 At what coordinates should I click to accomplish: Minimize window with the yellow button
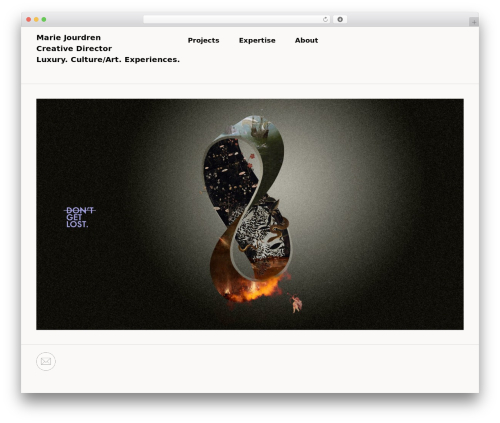36,19
